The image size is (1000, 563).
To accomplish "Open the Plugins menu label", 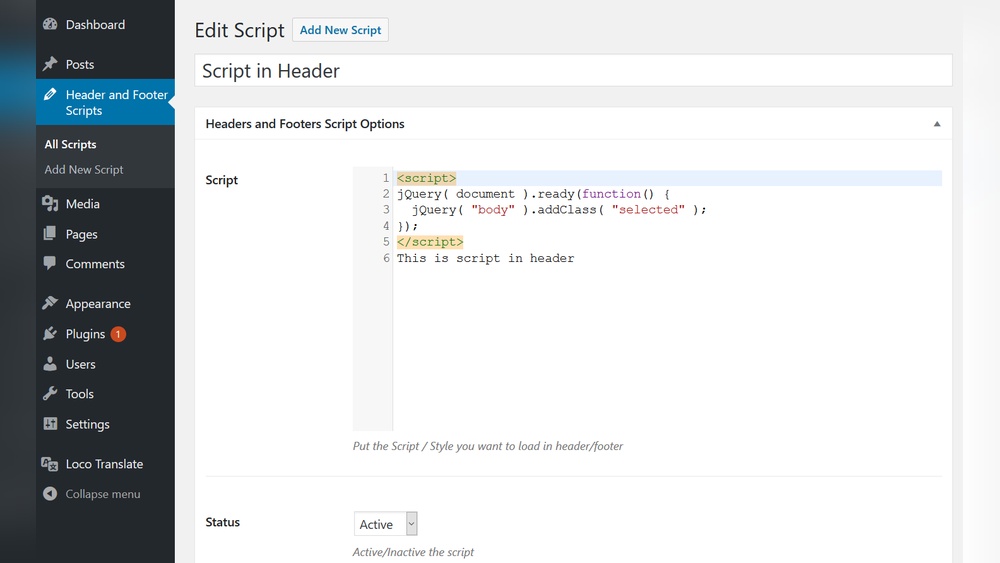I will [x=85, y=334].
